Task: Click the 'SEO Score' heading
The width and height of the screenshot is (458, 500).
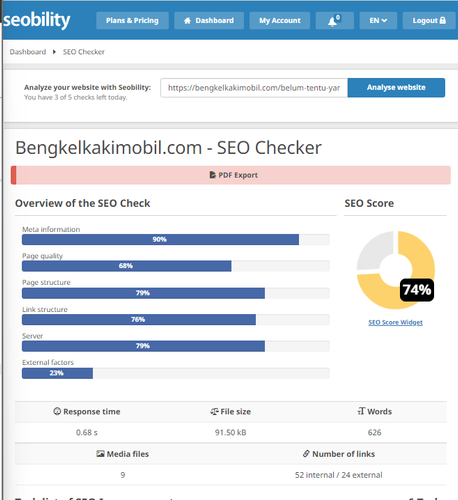Action: [x=369, y=203]
